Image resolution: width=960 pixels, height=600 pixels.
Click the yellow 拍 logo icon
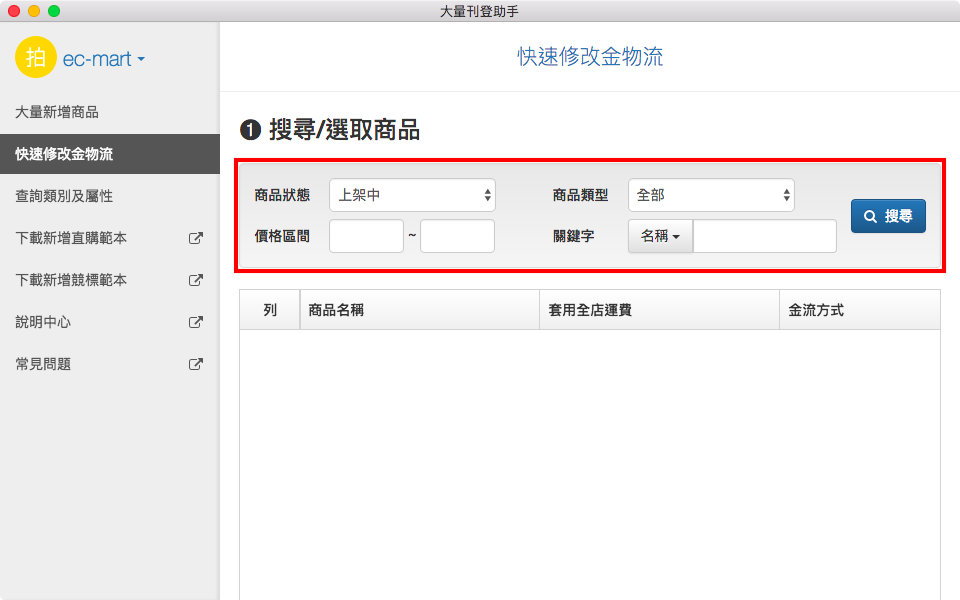click(36, 58)
